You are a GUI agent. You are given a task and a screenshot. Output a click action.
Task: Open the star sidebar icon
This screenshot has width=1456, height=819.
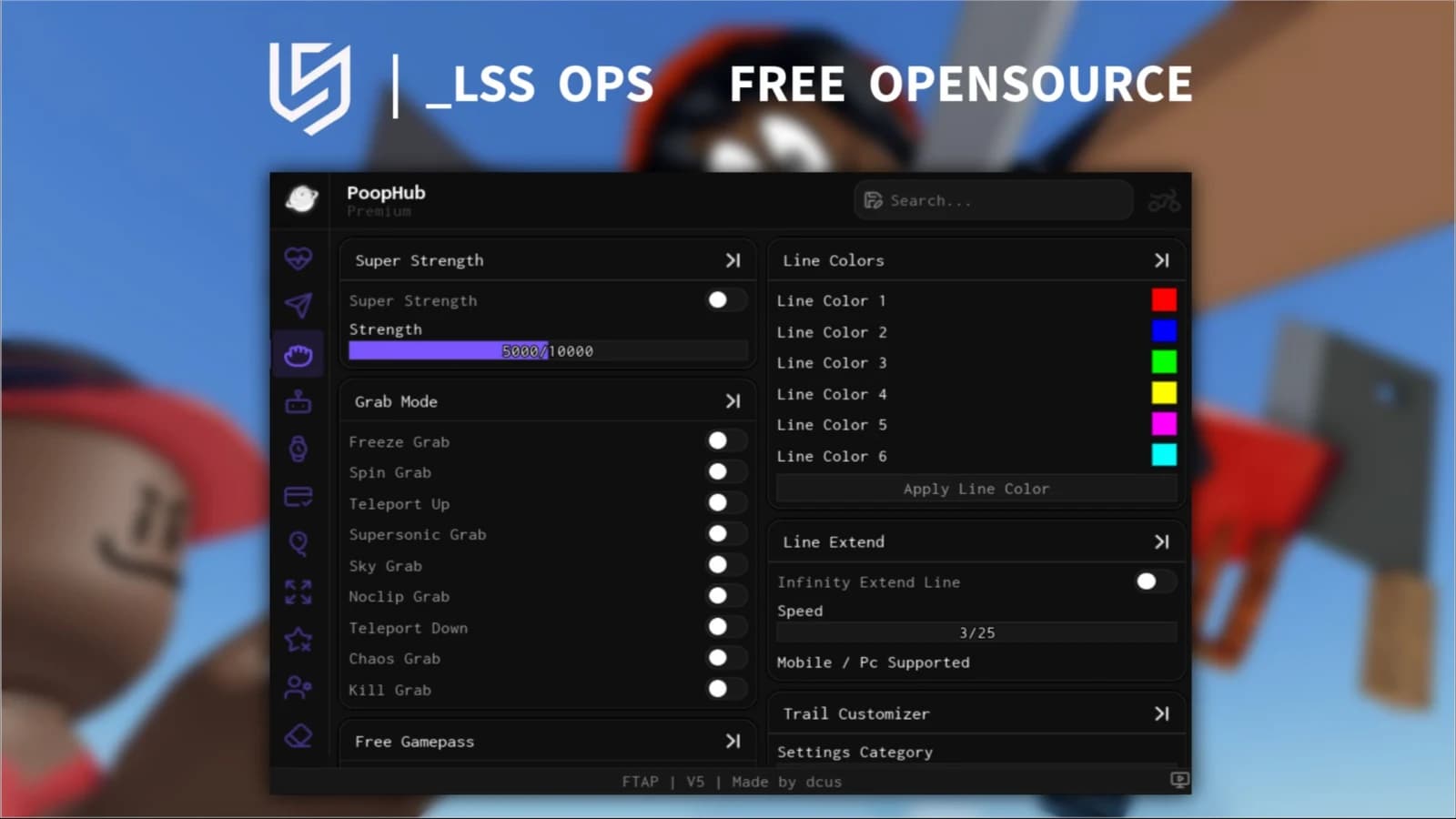[x=298, y=640]
